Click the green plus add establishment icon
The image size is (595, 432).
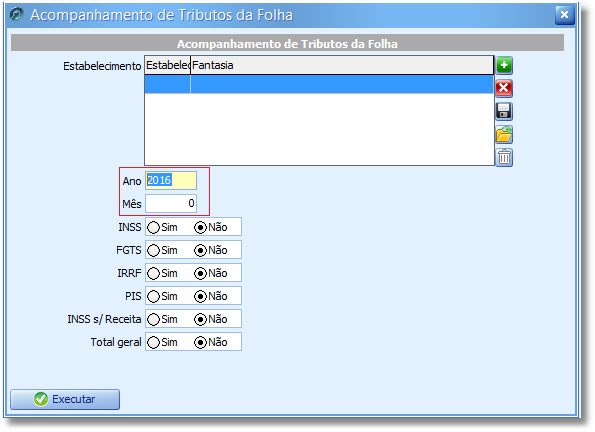point(504,65)
